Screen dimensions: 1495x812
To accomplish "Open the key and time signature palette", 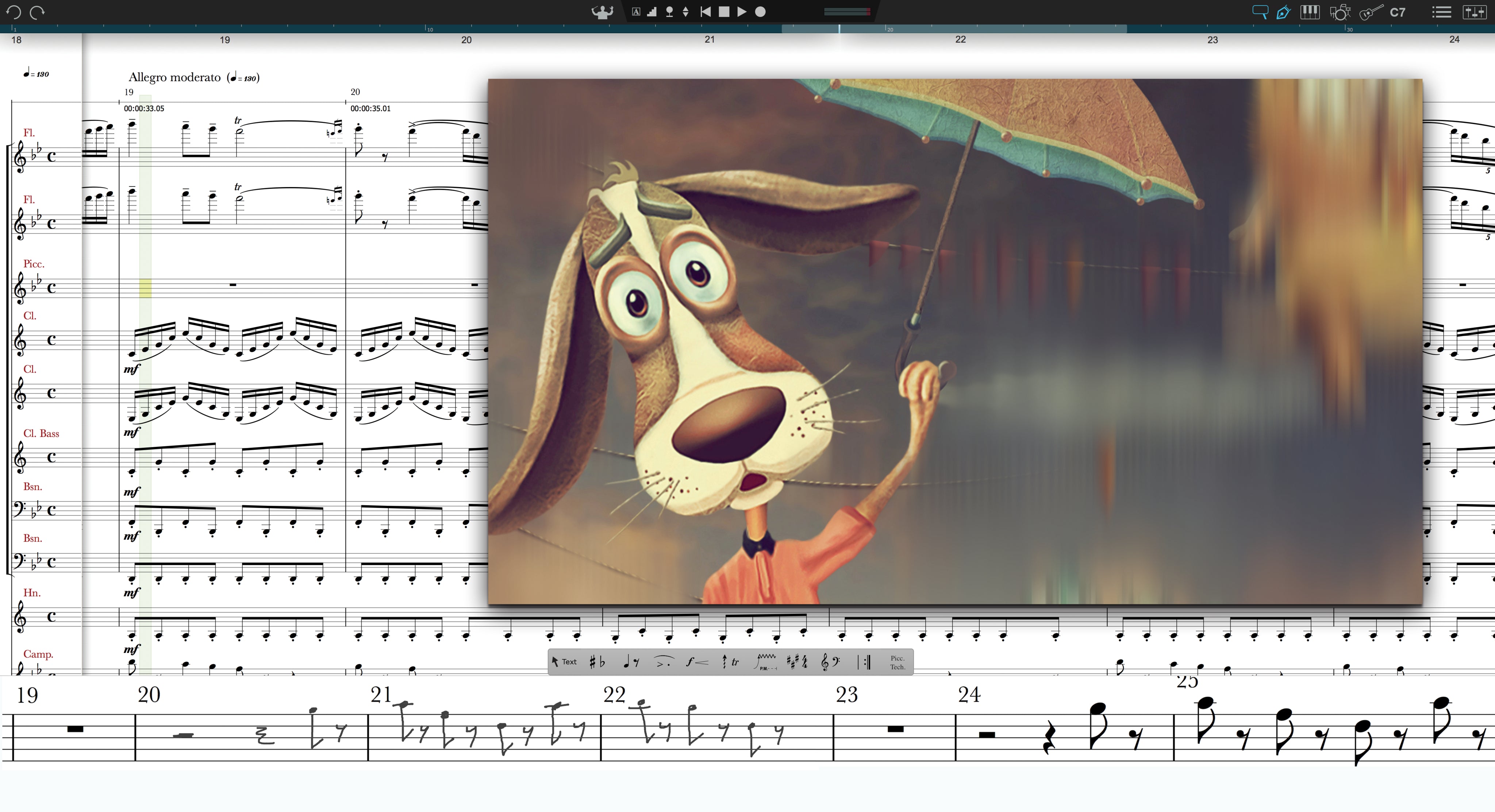I will click(797, 662).
